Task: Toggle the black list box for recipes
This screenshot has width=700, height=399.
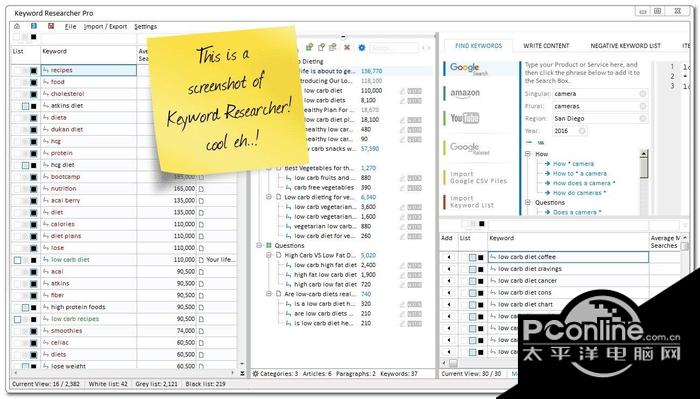Action: point(33,71)
